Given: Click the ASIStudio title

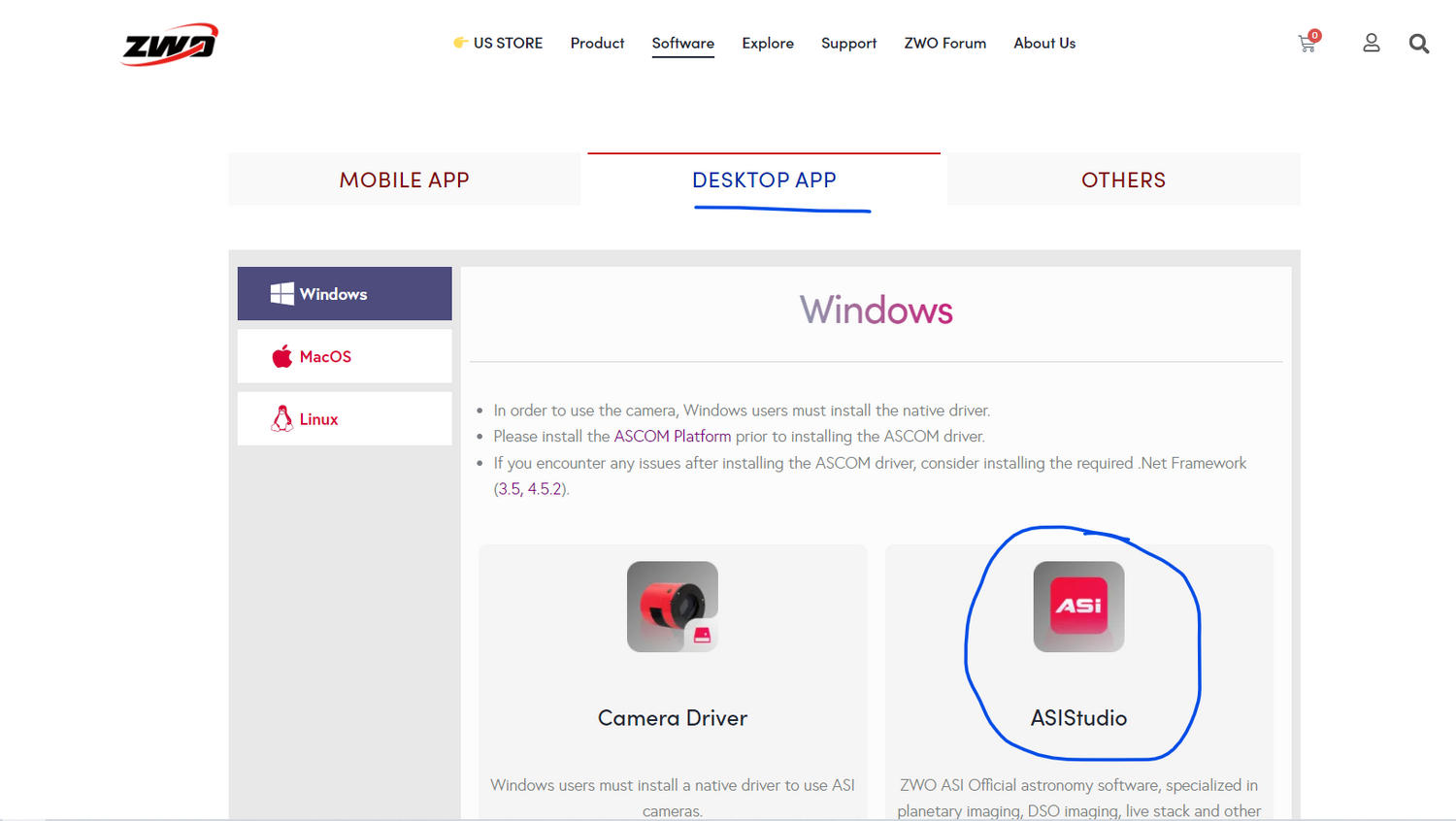Looking at the screenshot, I should [x=1078, y=718].
